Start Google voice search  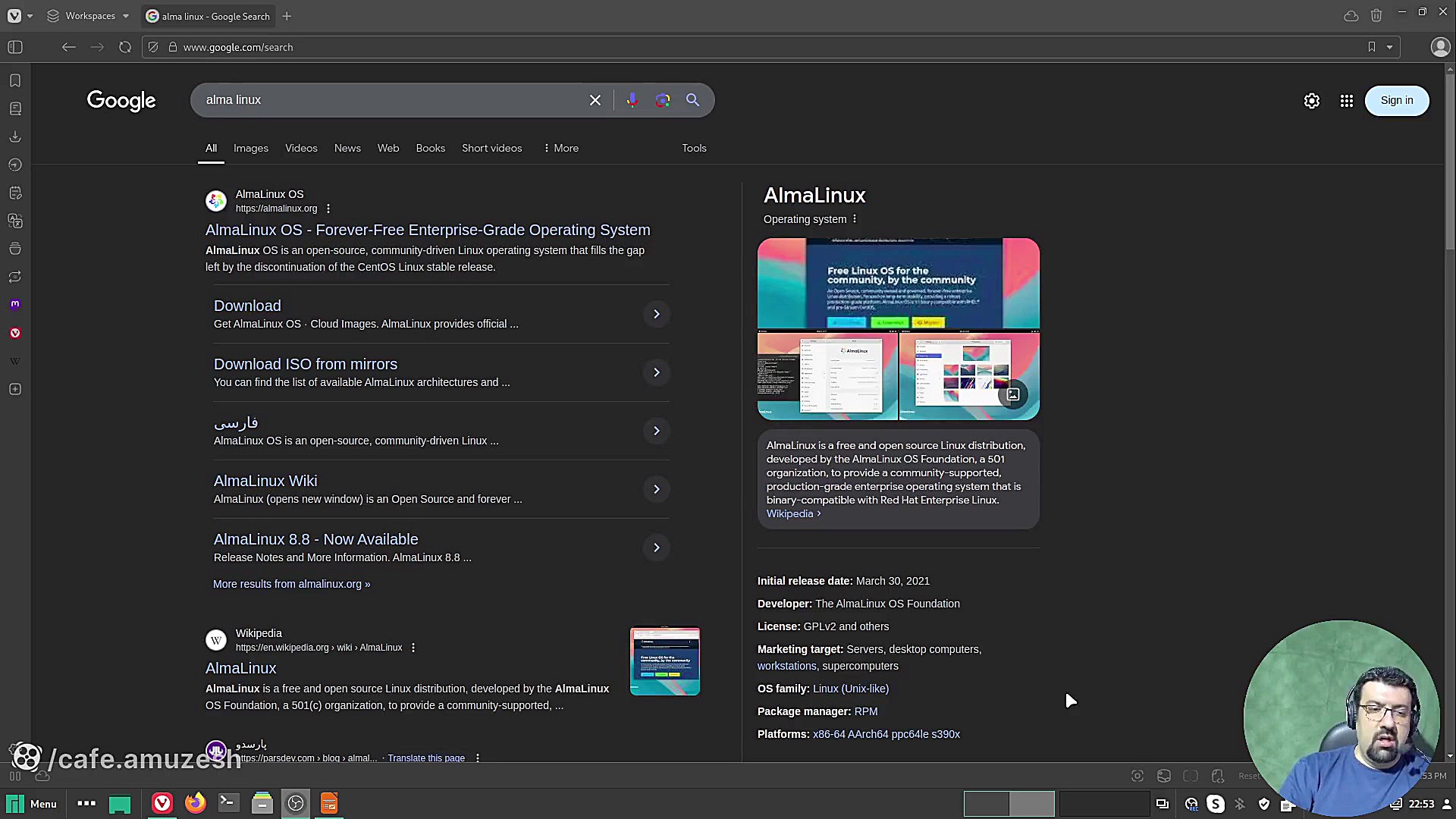(x=632, y=100)
